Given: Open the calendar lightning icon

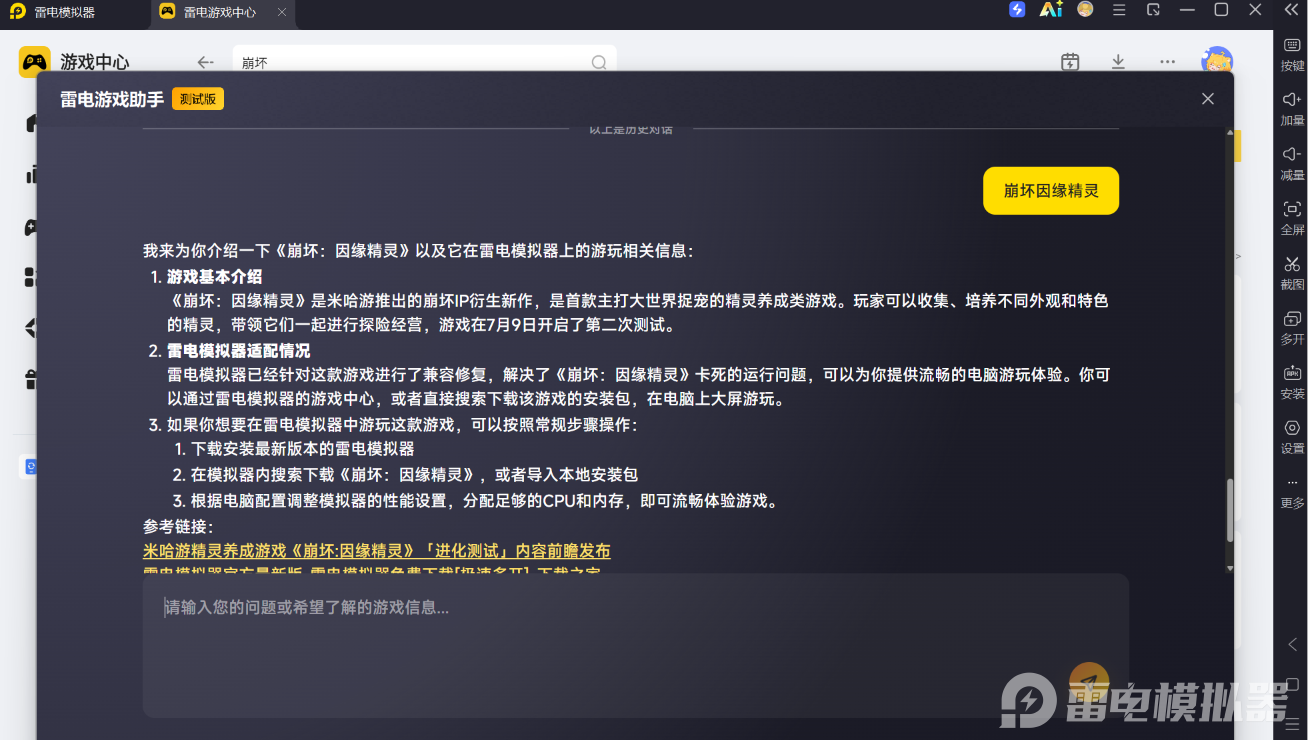Looking at the screenshot, I should (x=1070, y=62).
